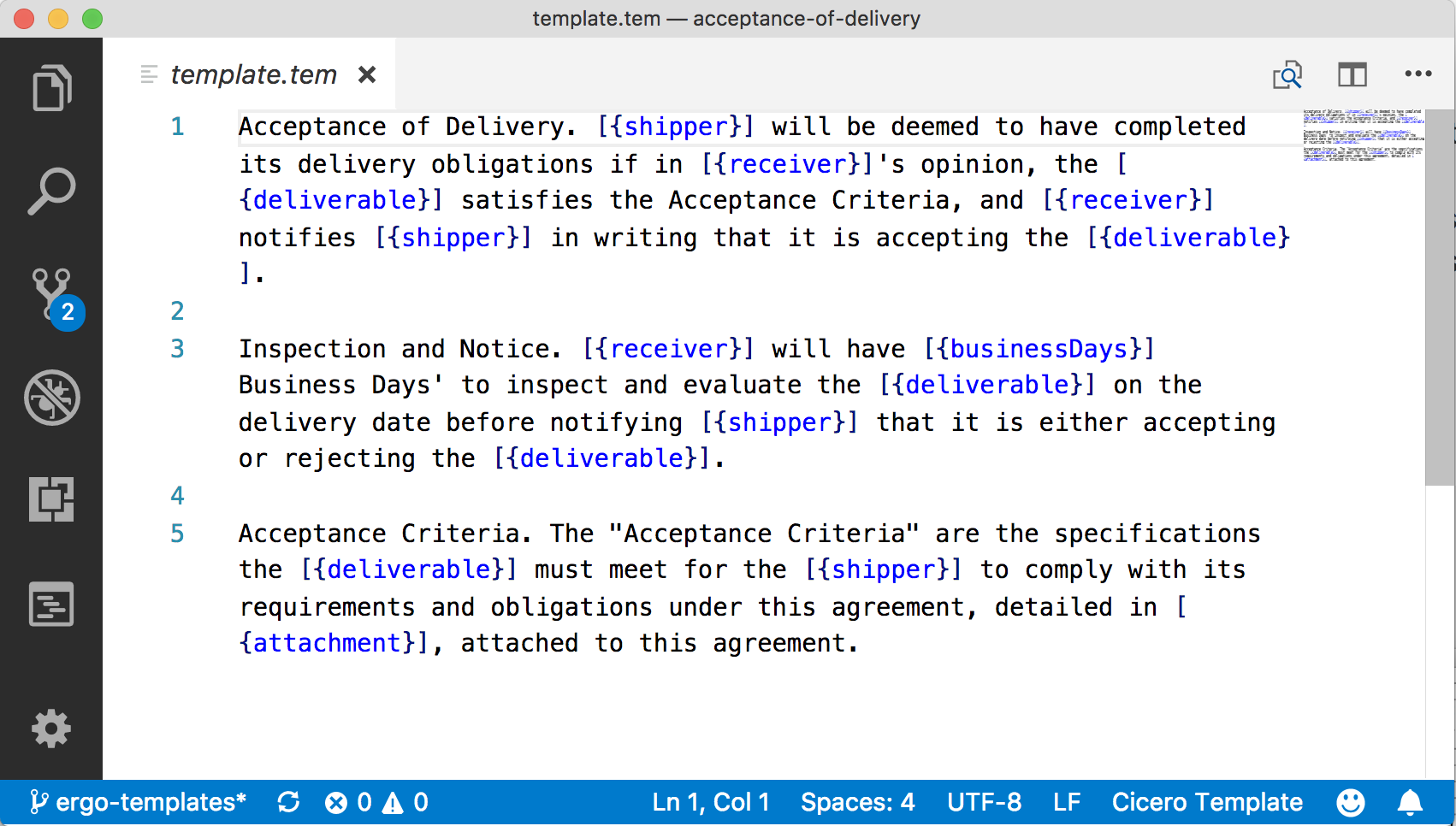Screen dimensions: 1456x826
Task: Click the minimap code overview
Action: tap(1363, 135)
